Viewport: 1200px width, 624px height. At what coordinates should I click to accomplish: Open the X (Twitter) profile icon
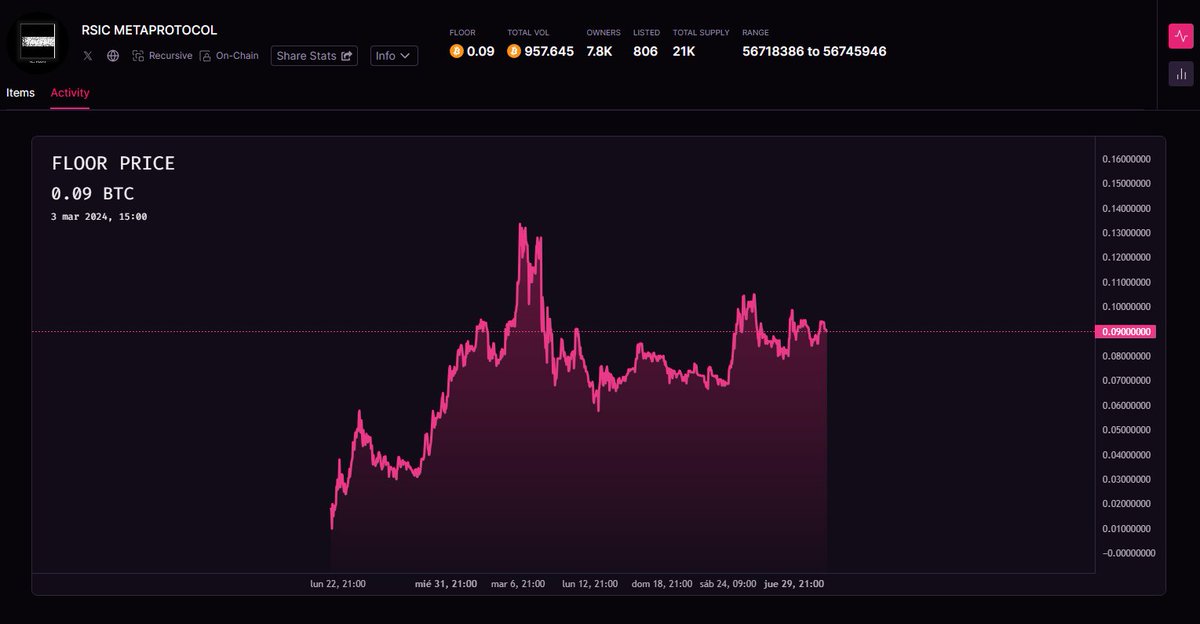88,56
